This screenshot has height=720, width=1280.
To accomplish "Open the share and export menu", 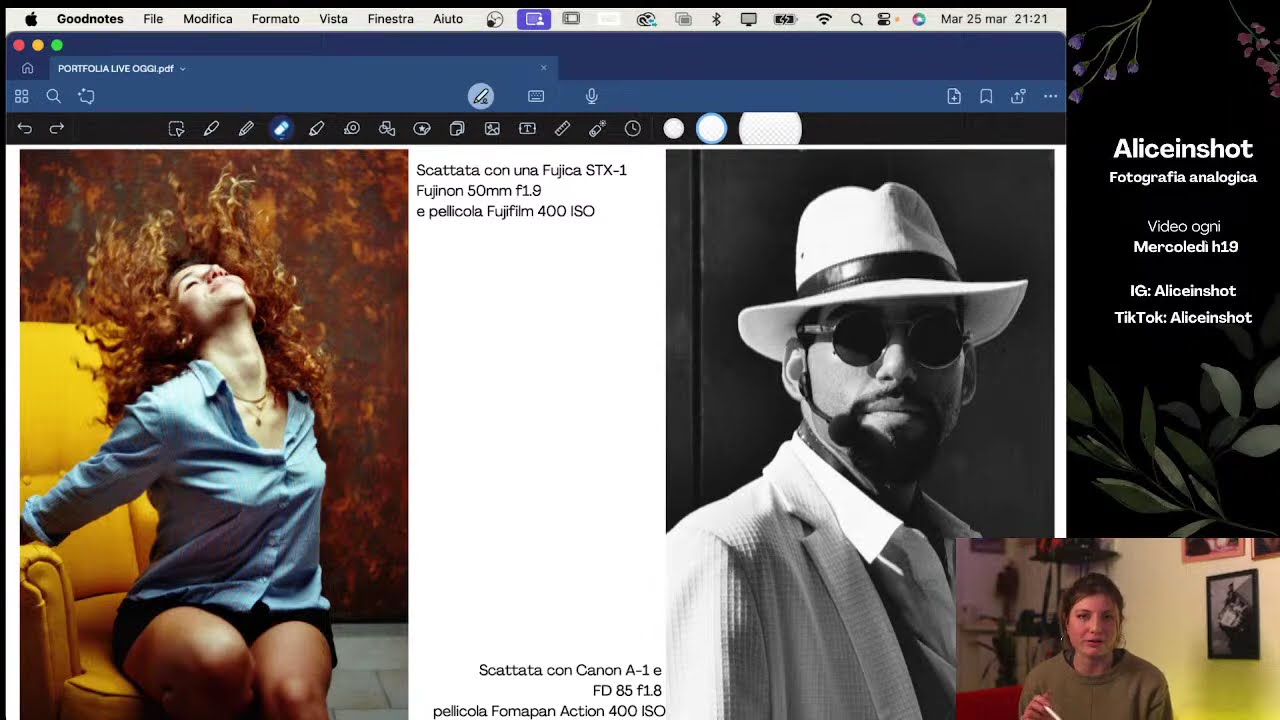I will coord(1018,96).
